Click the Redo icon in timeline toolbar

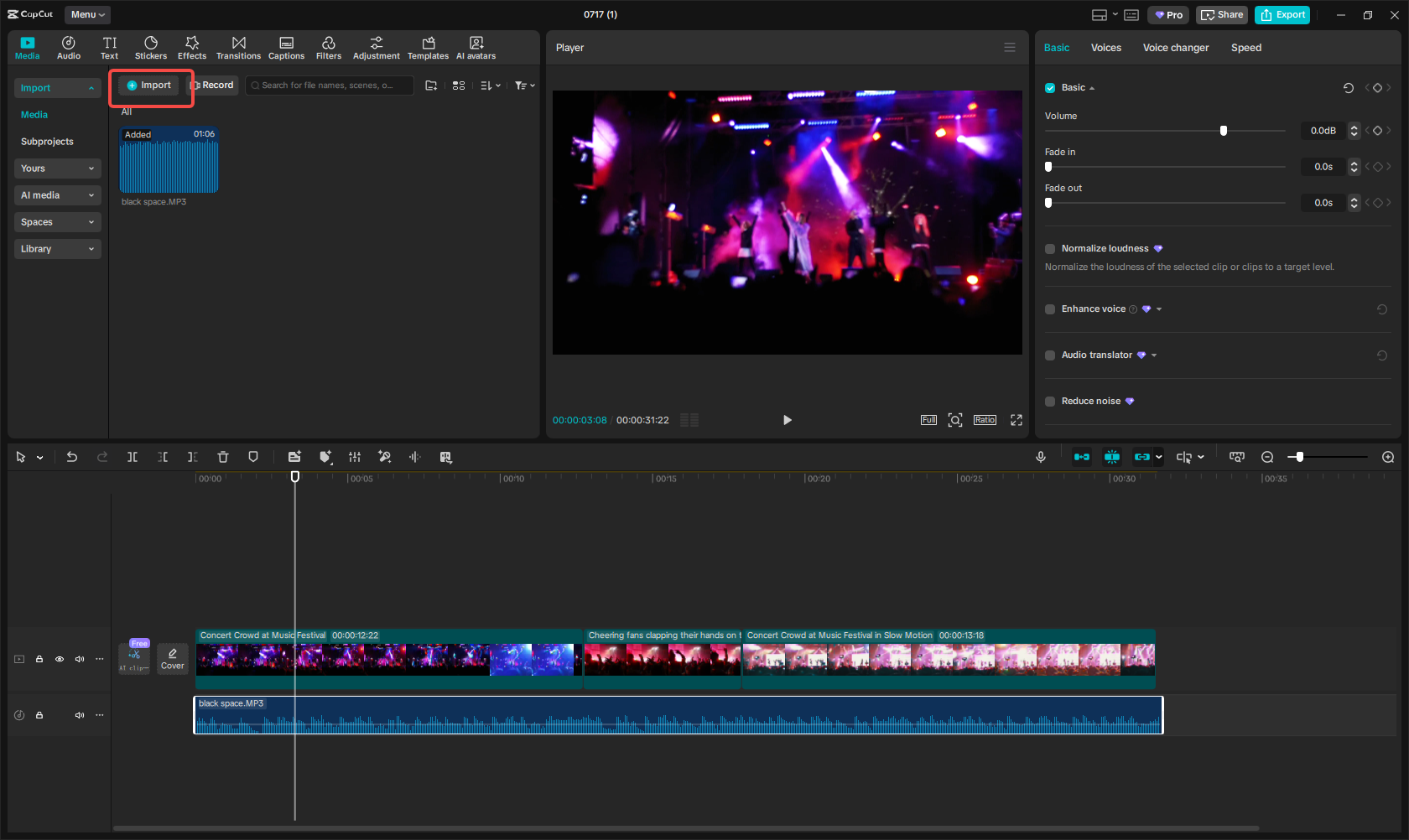pyautogui.click(x=102, y=457)
